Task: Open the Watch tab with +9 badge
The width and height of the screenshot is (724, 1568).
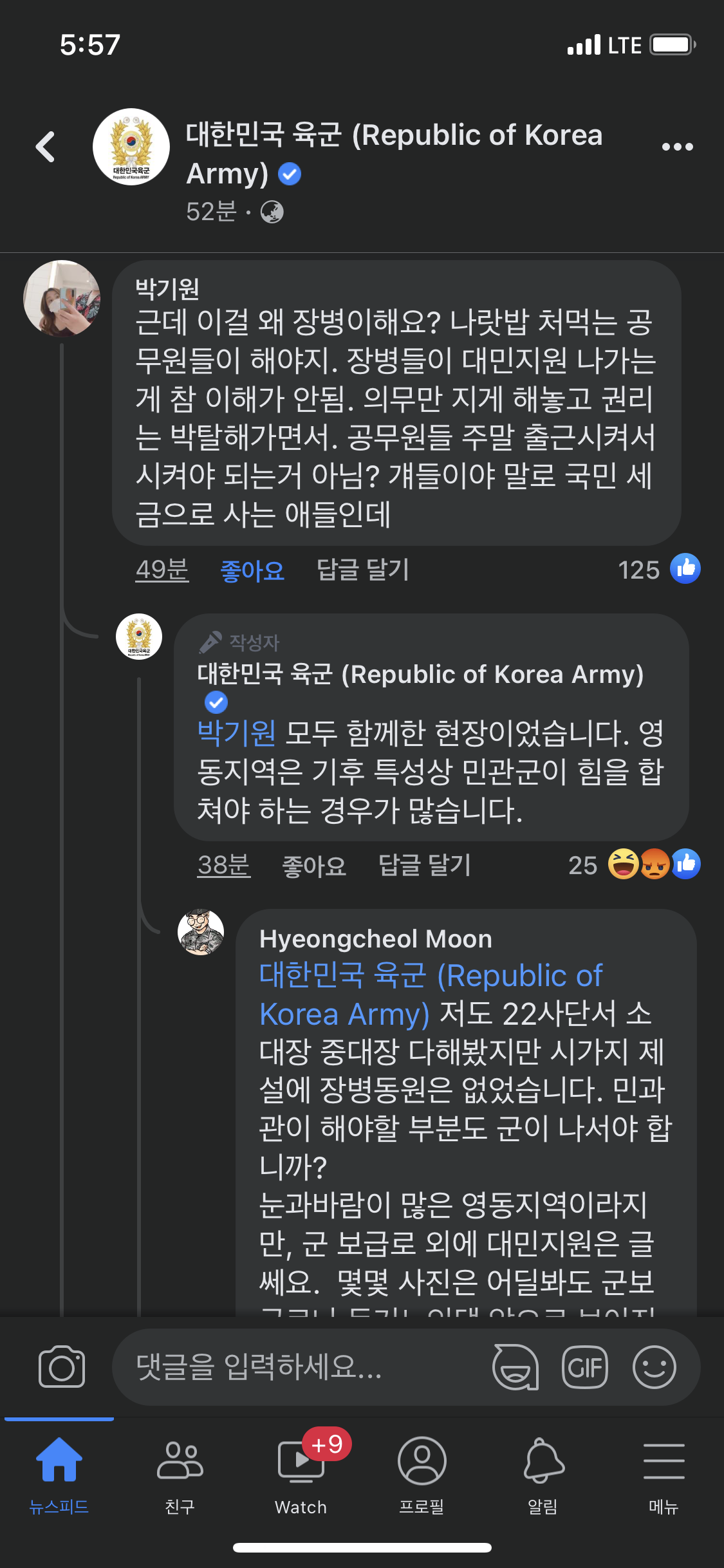Action: click(301, 1472)
